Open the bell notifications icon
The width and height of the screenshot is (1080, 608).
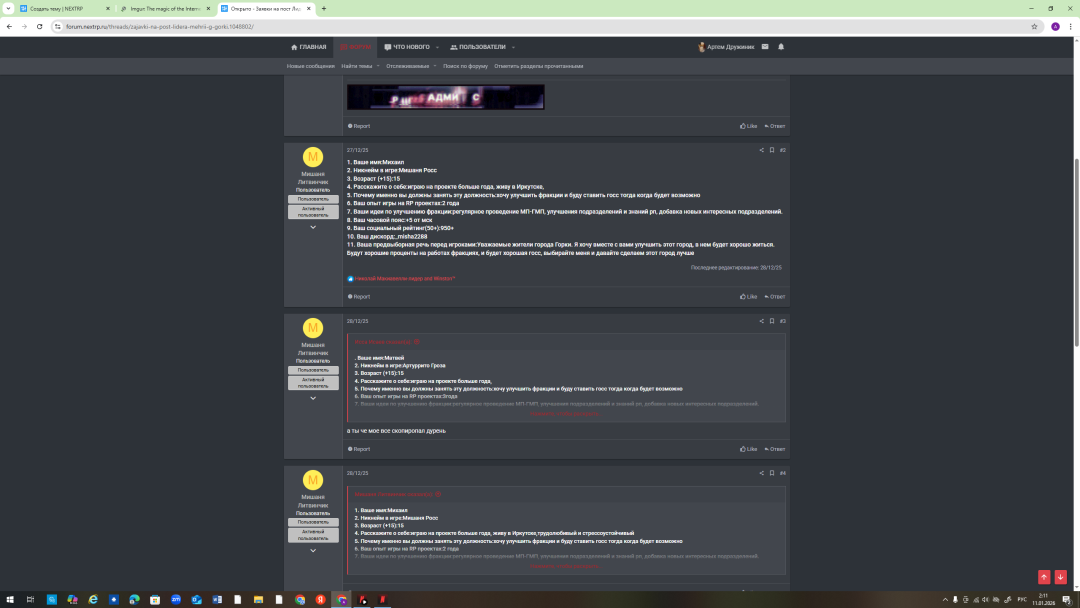781,47
